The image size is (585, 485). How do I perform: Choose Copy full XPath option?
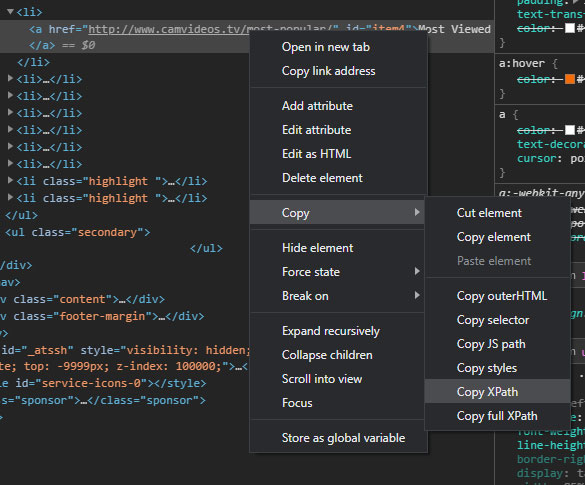(x=497, y=416)
